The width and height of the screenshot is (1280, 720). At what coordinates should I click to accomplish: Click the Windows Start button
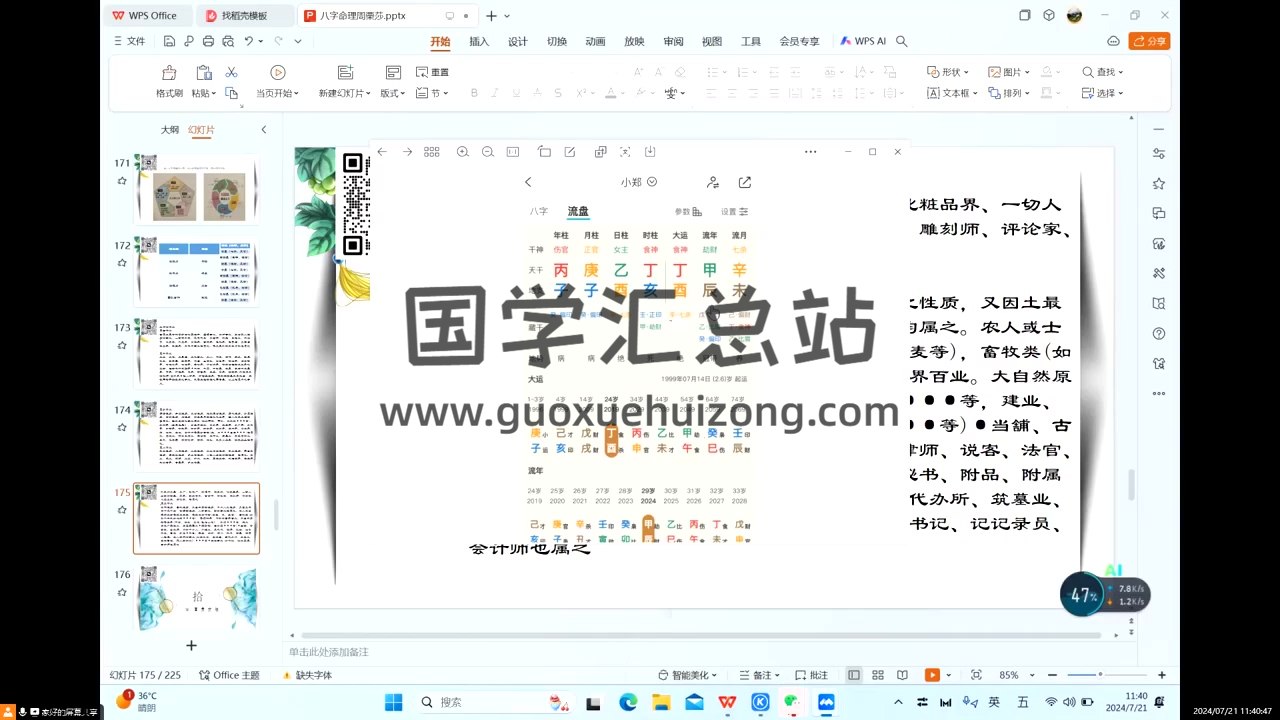394,702
